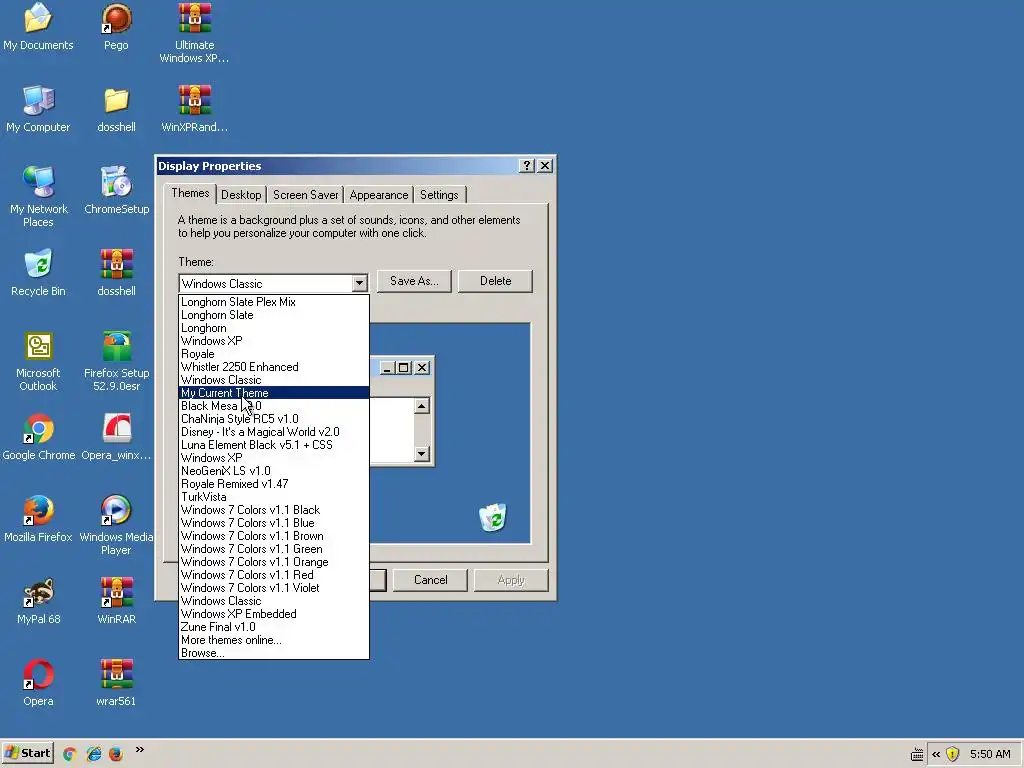
Task: Choose Longhorn Slate Plex Mix theme
Action: tap(274, 302)
